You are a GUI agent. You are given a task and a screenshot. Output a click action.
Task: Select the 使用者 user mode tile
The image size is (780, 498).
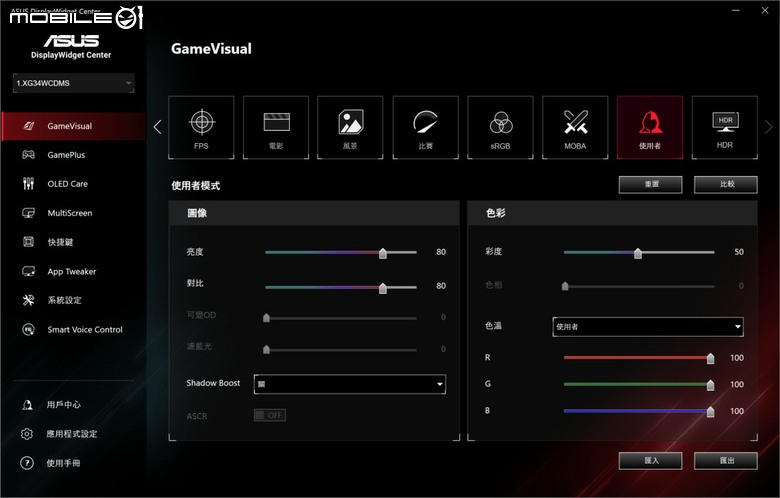[650, 127]
